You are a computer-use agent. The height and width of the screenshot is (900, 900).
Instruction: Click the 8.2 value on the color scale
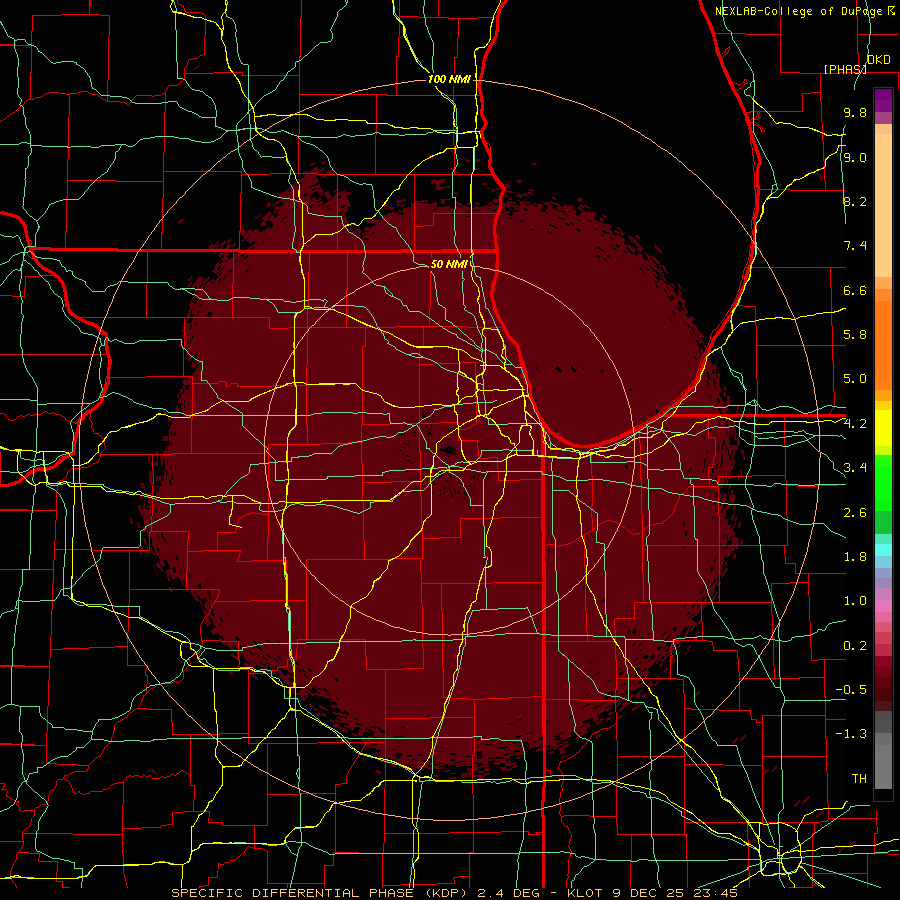(x=855, y=201)
